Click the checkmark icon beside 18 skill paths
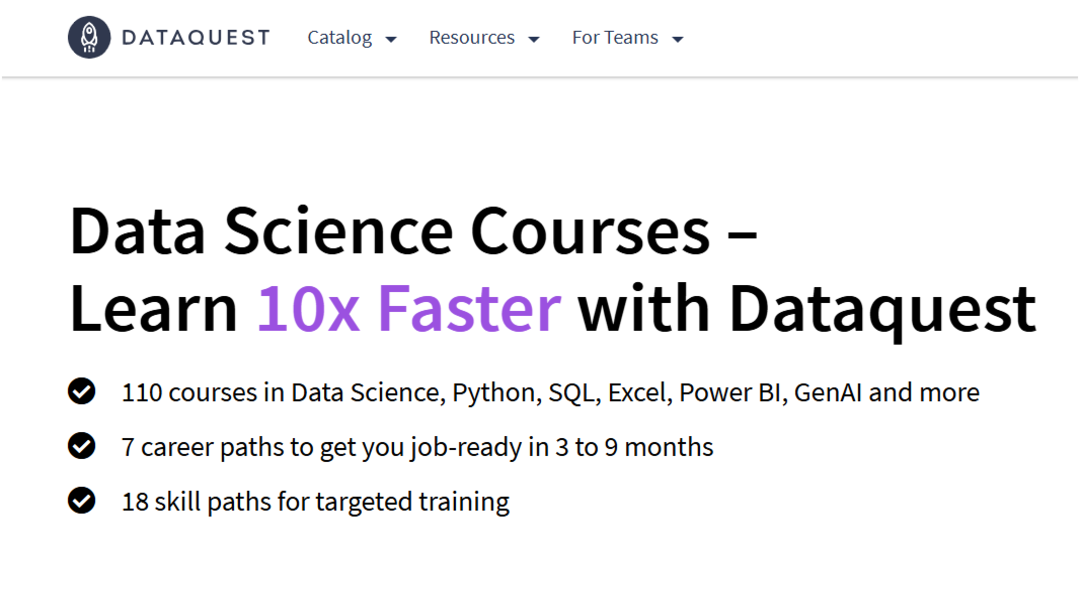The image size is (1080, 600). [82, 500]
